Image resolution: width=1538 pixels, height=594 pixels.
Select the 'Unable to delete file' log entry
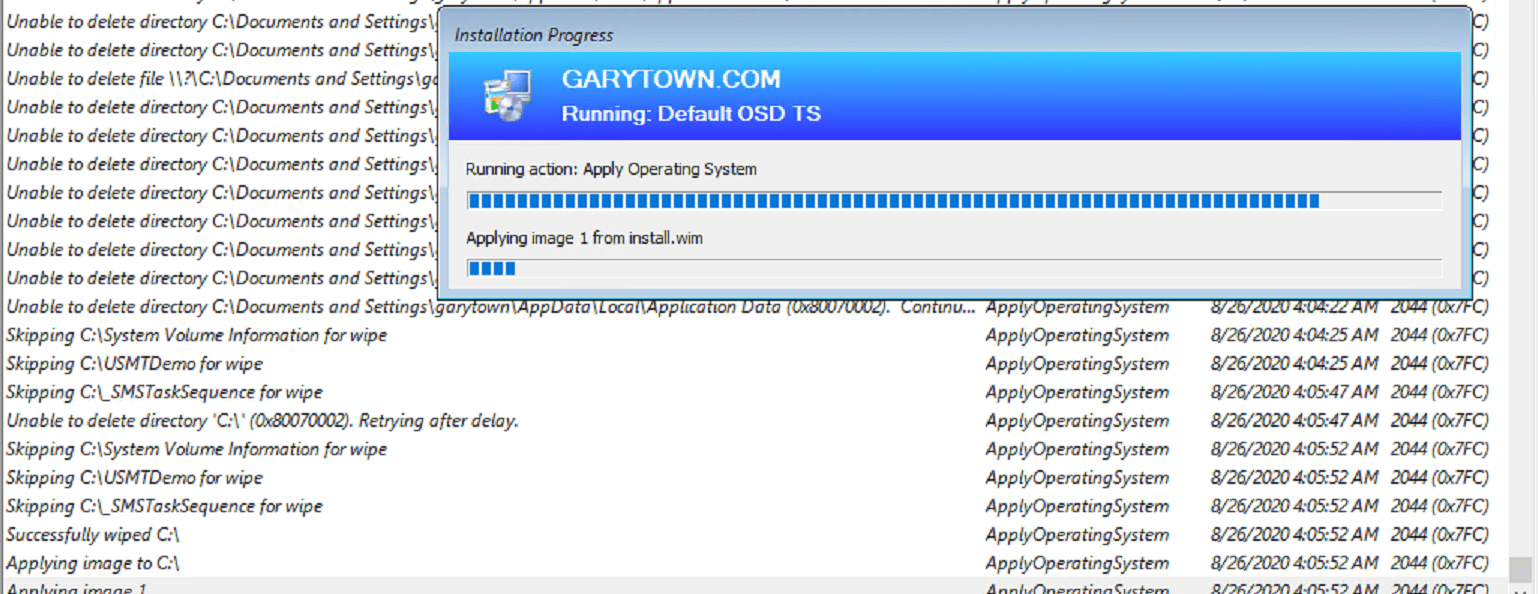coord(220,79)
